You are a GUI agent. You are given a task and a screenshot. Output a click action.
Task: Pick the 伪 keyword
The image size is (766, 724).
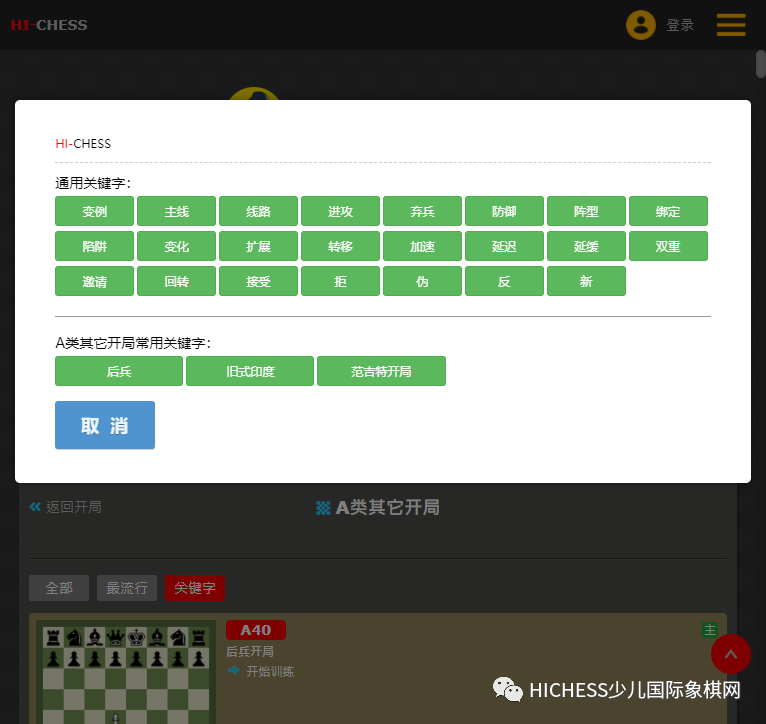(x=423, y=281)
